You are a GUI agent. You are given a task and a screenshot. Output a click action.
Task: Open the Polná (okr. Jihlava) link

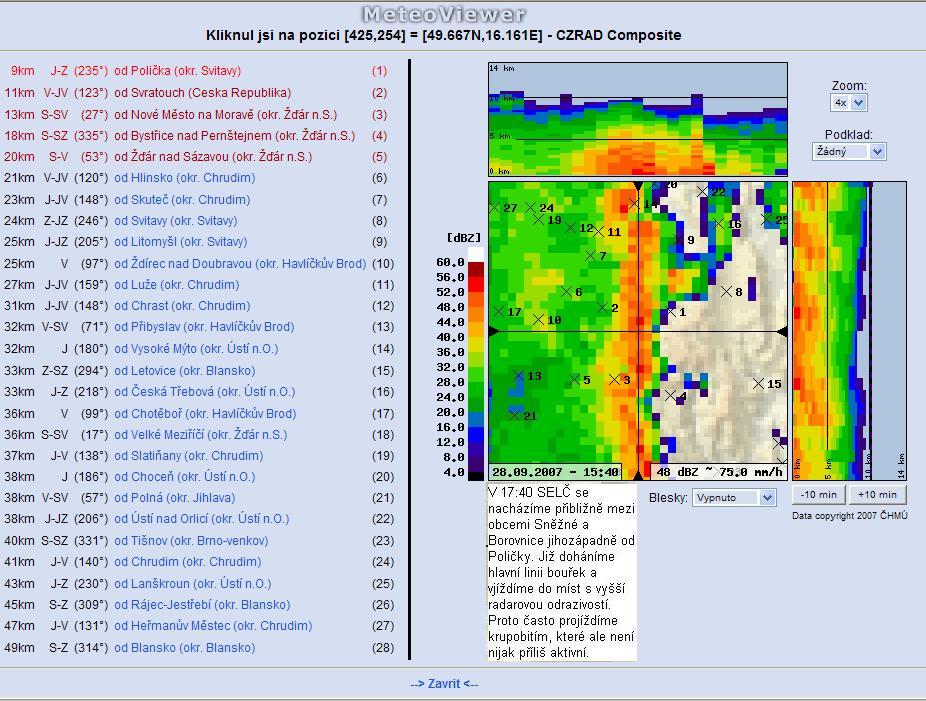click(175, 498)
